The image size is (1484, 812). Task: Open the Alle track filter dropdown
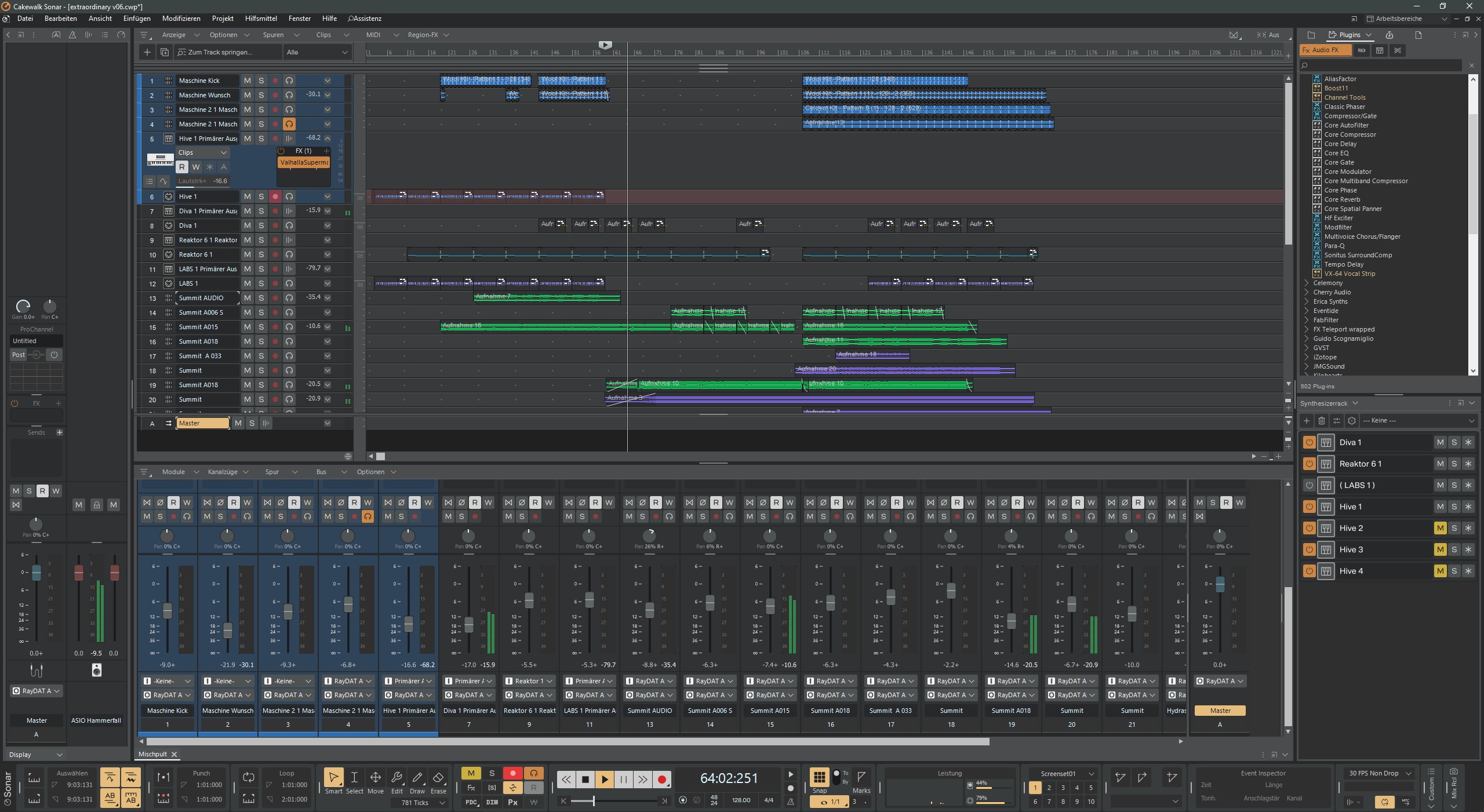click(318, 52)
